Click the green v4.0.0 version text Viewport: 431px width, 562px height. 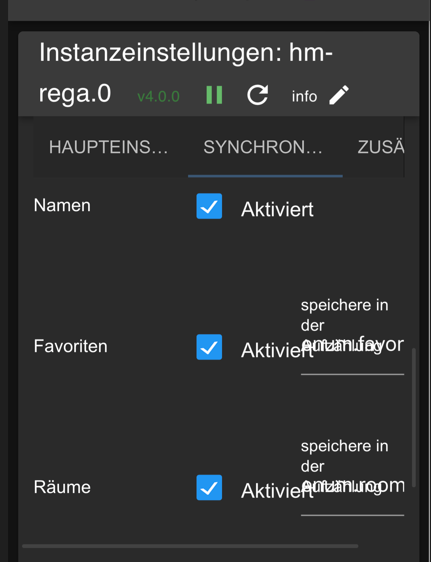click(158, 96)
